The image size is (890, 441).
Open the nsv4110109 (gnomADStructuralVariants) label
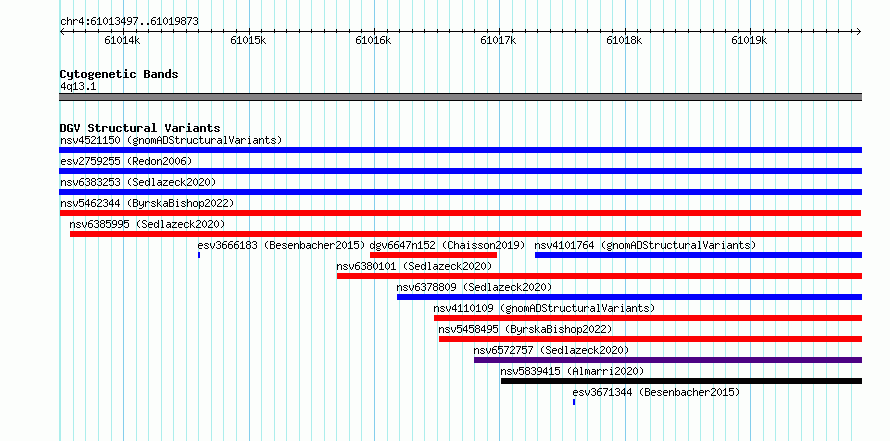click(x=544, y=308)
